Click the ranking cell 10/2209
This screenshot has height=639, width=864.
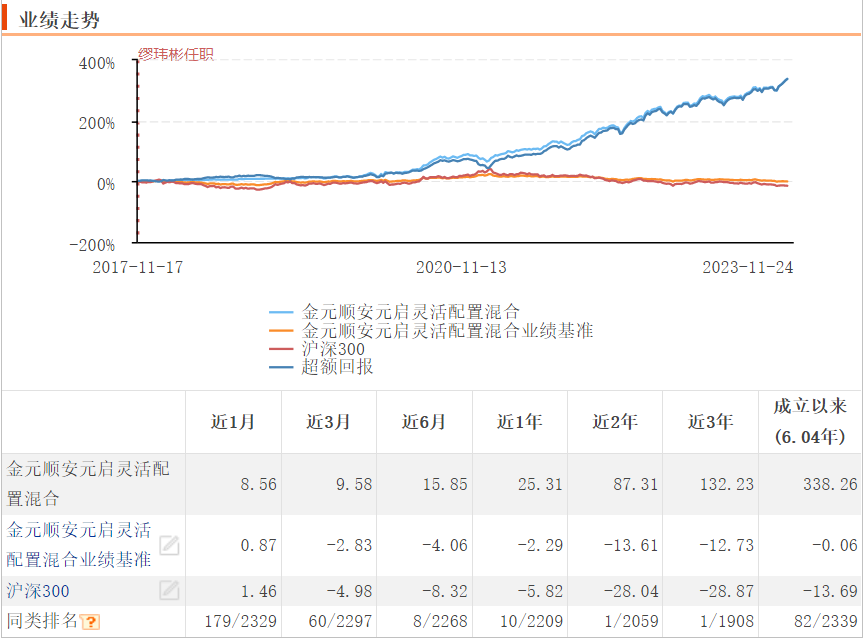coord(531,621)
